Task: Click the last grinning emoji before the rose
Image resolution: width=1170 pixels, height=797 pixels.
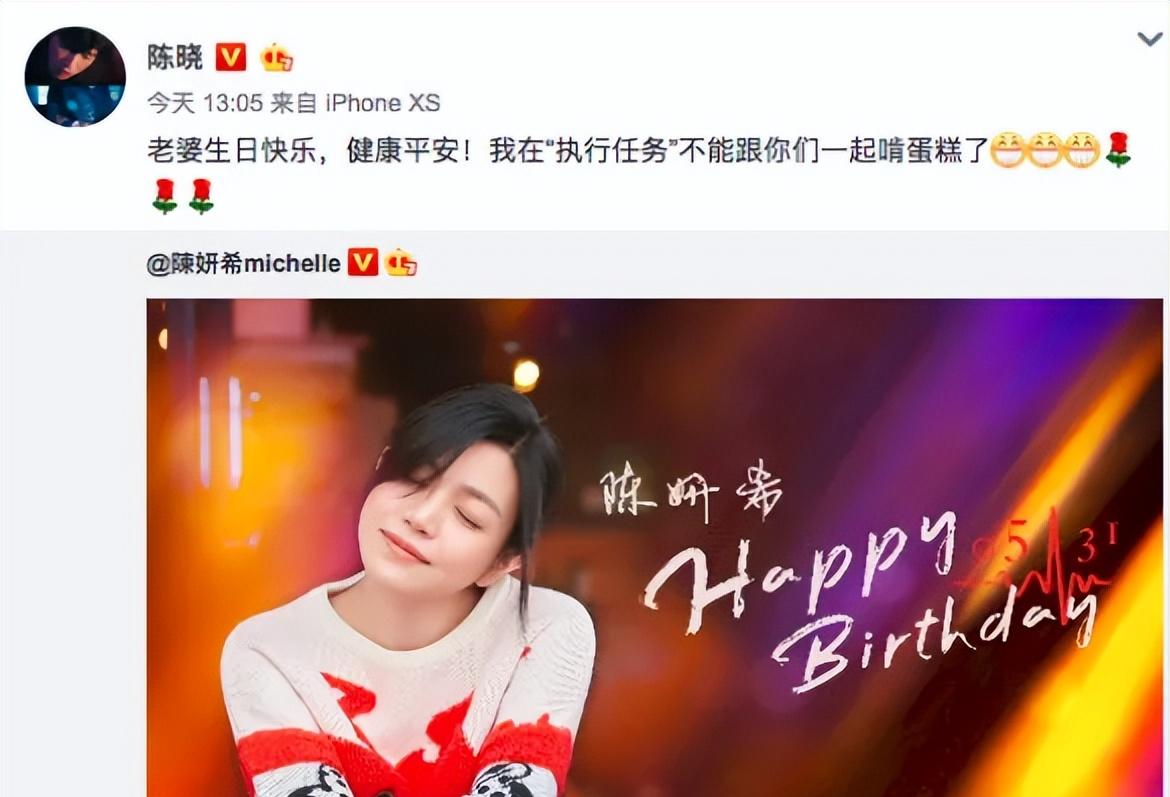Action: pos(1081,151)
